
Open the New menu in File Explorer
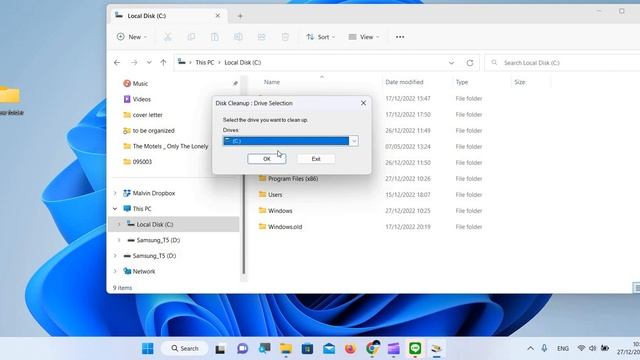point(131,37)
